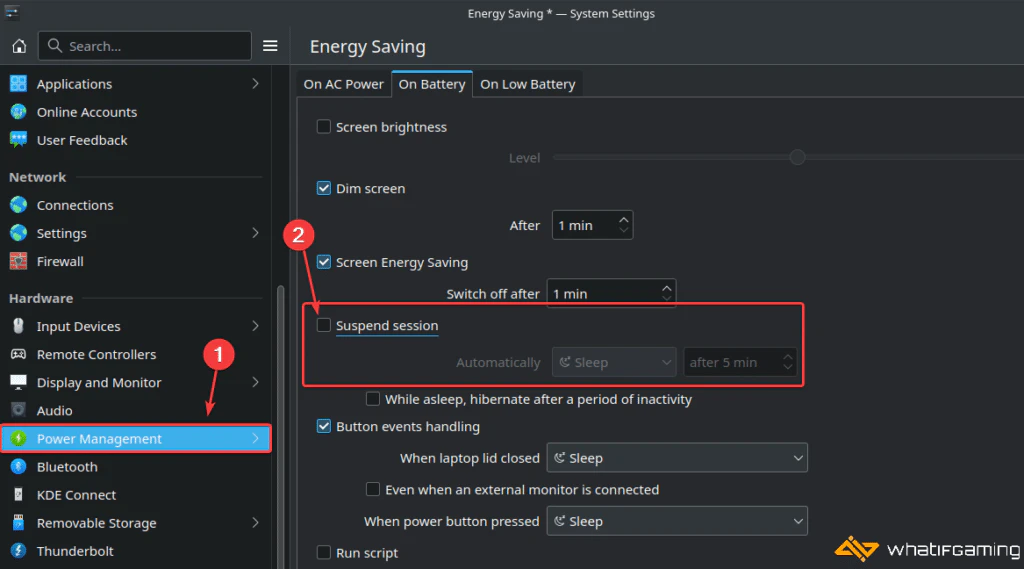Expand the Display and Monitor chevron

coord(255,382)
